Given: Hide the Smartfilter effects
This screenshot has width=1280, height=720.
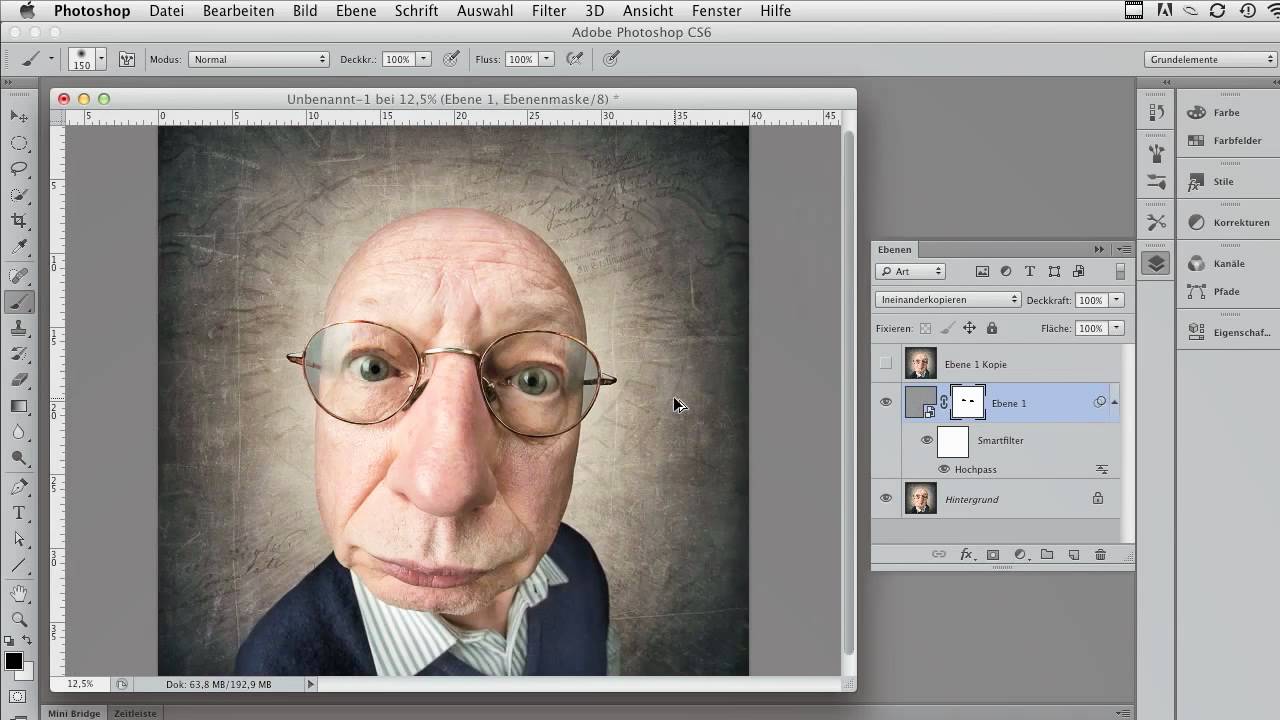Looking at the screenshot, I should pyautogui.click(x=927, y=440).
